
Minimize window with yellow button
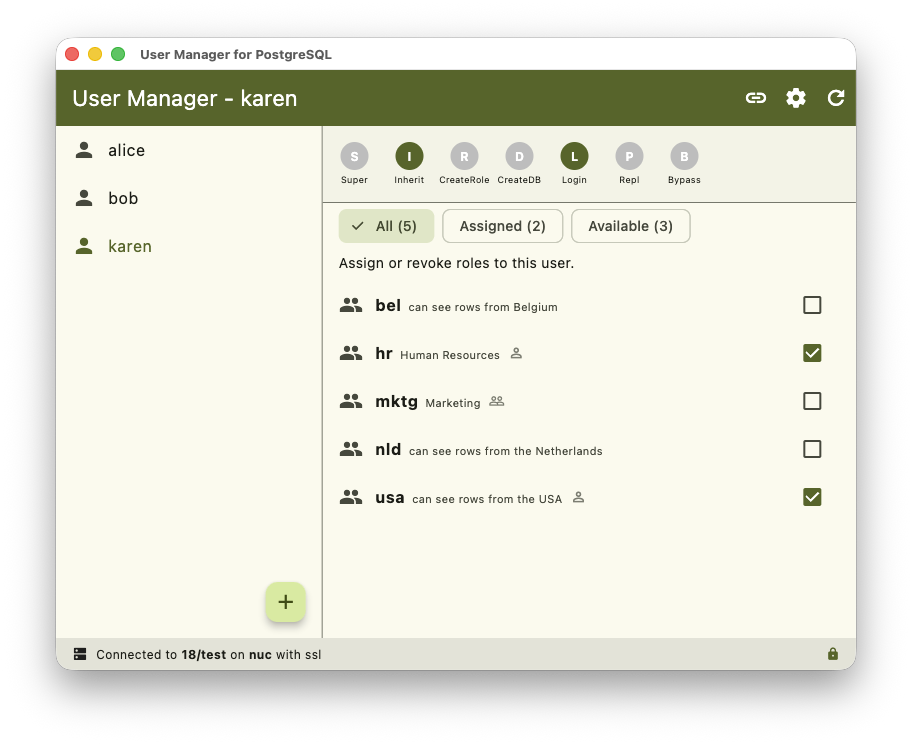pyautogui.click(x=95, y=54)
